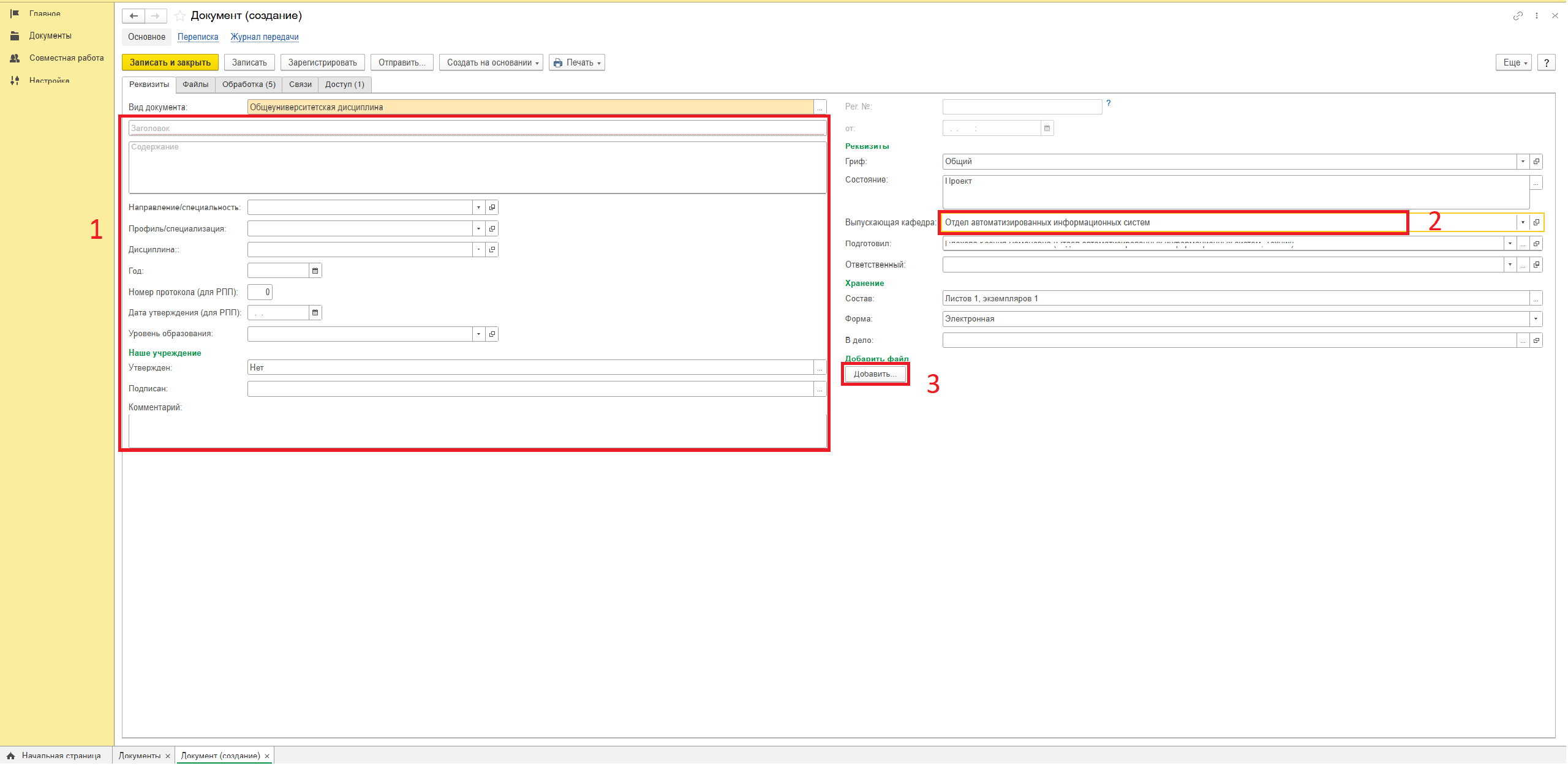Click into the Заголовок input field

pyautogui.click(x=477, y=128)
